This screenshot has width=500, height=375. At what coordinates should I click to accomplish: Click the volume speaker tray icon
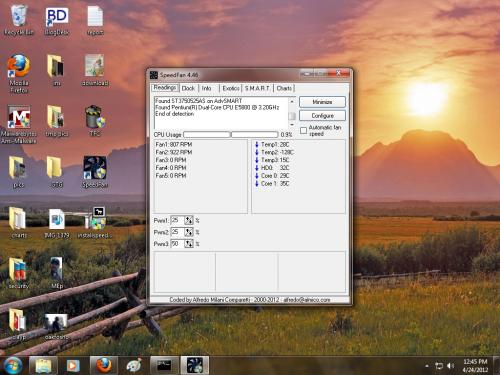(450, 366)
